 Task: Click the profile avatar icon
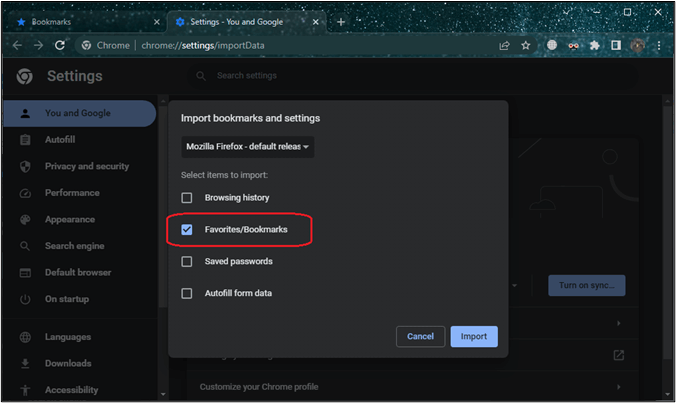(x=637, y=45)
